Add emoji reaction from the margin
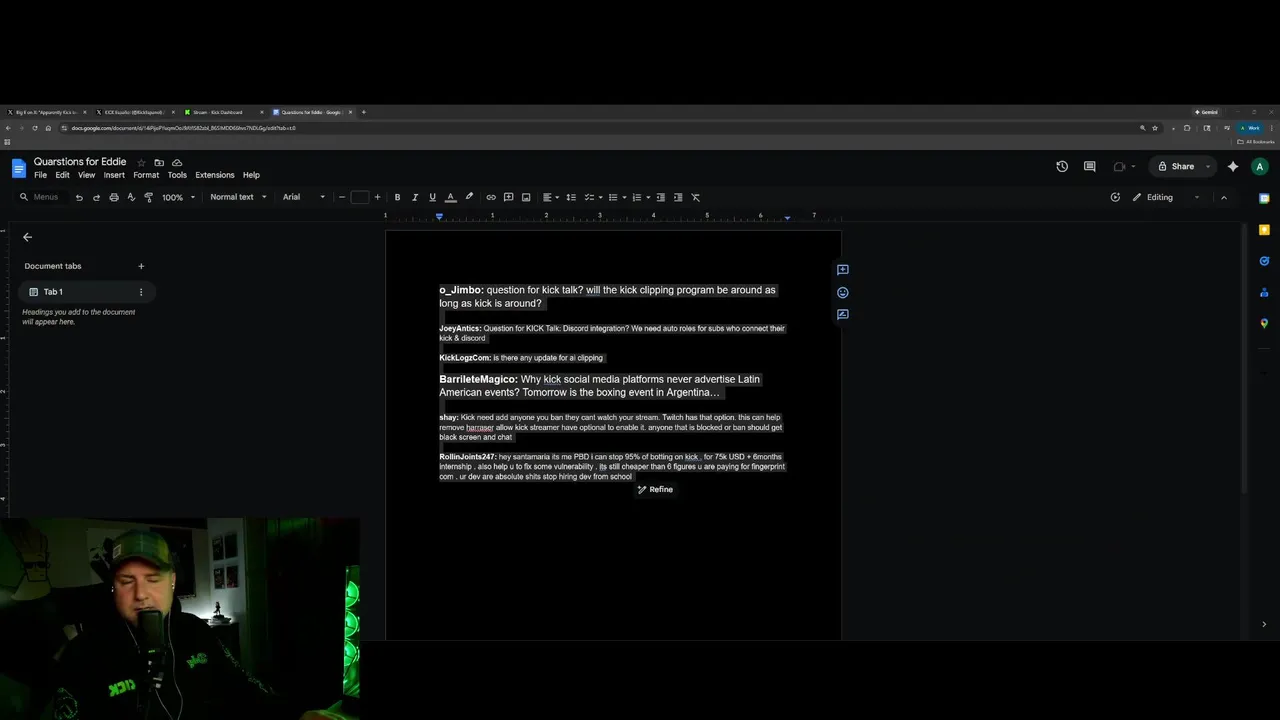The image size is (1280, 720). click(x=843, y=292)
